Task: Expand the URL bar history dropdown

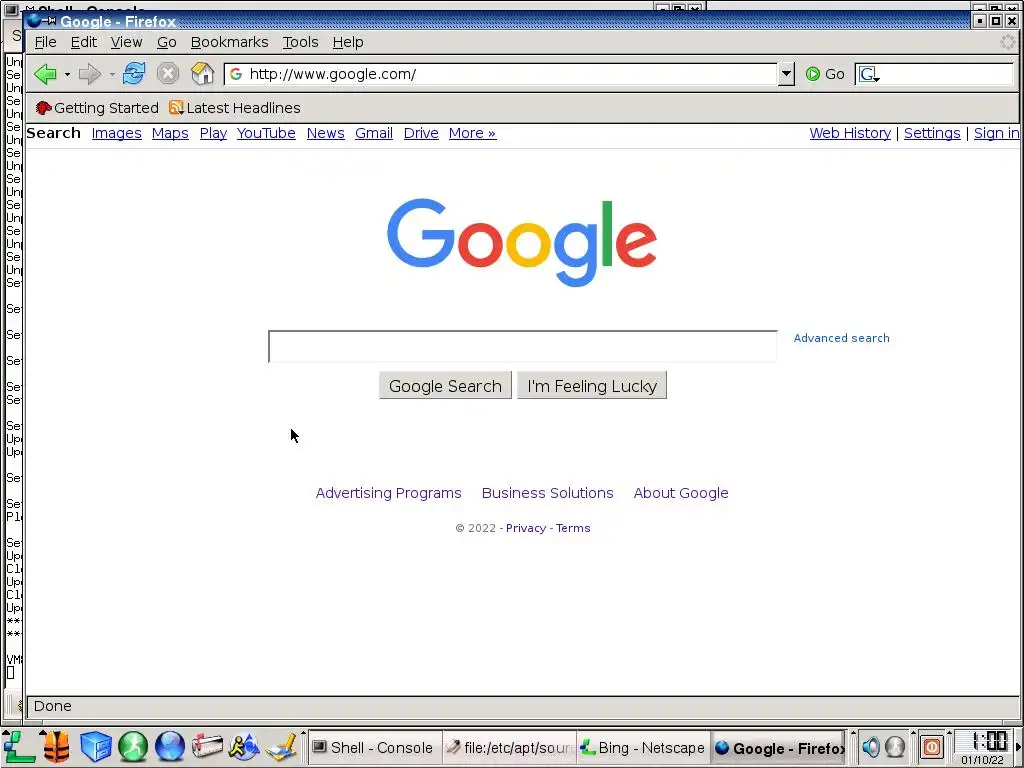Action: (x=786, y=74)
